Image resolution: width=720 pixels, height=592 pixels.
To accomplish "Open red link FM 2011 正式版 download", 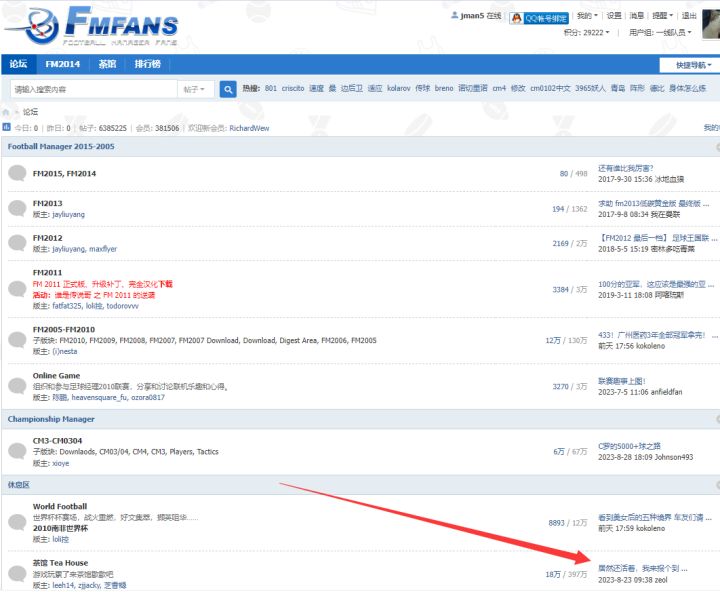I will coord(102,284).
